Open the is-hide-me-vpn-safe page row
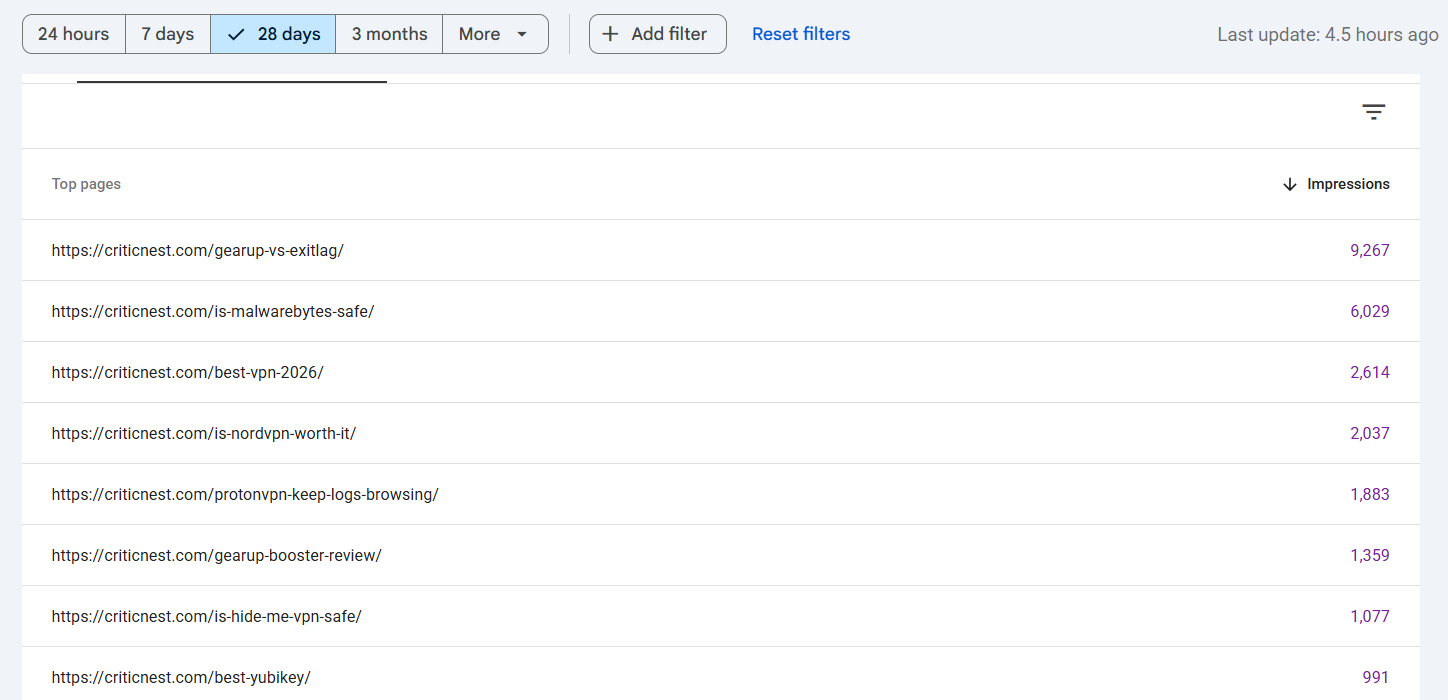This screenshot has width=1448, height=700. click(x=721, y=616)
